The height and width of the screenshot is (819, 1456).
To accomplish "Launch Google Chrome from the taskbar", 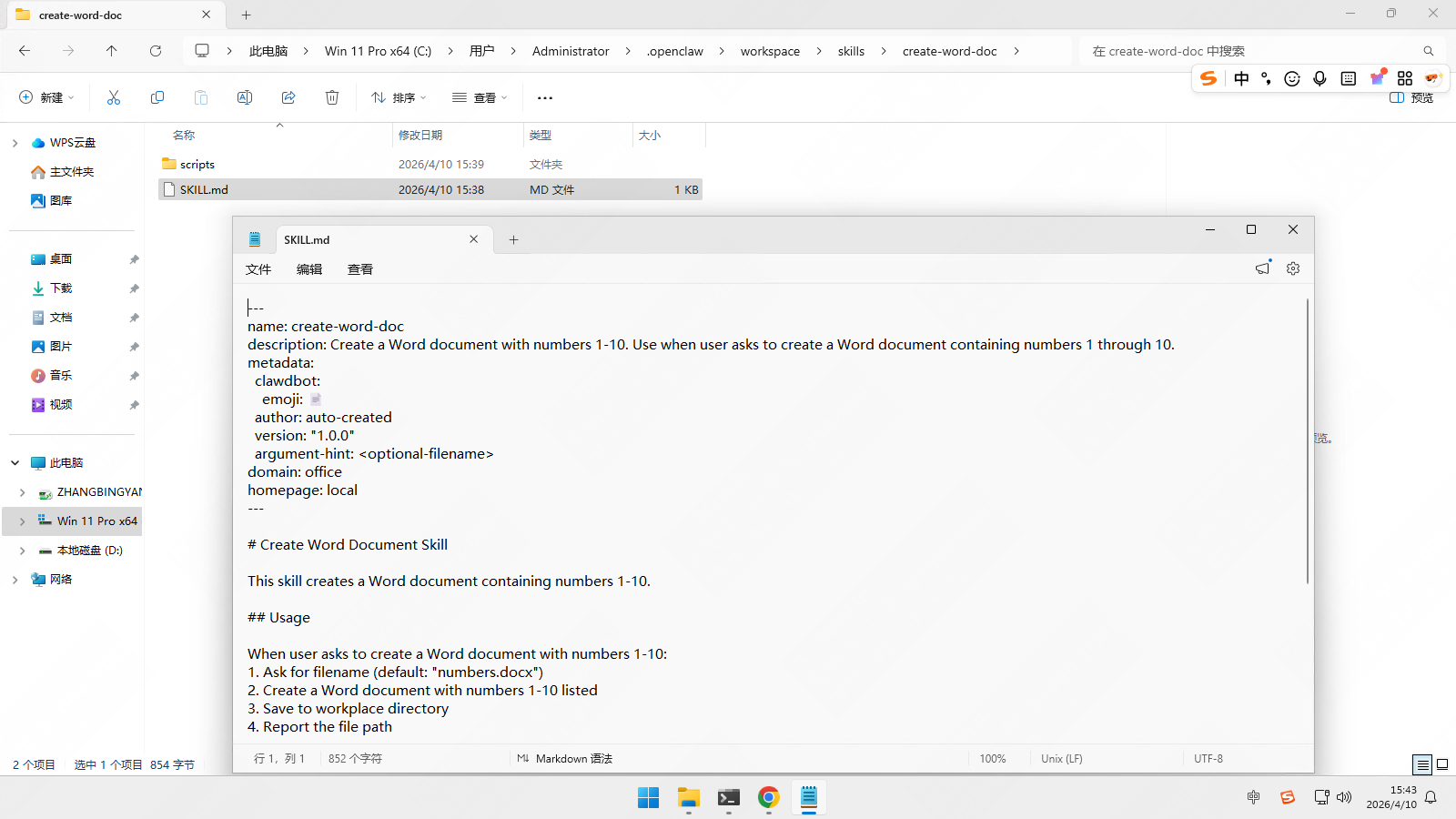I will [x=768, y=797].
